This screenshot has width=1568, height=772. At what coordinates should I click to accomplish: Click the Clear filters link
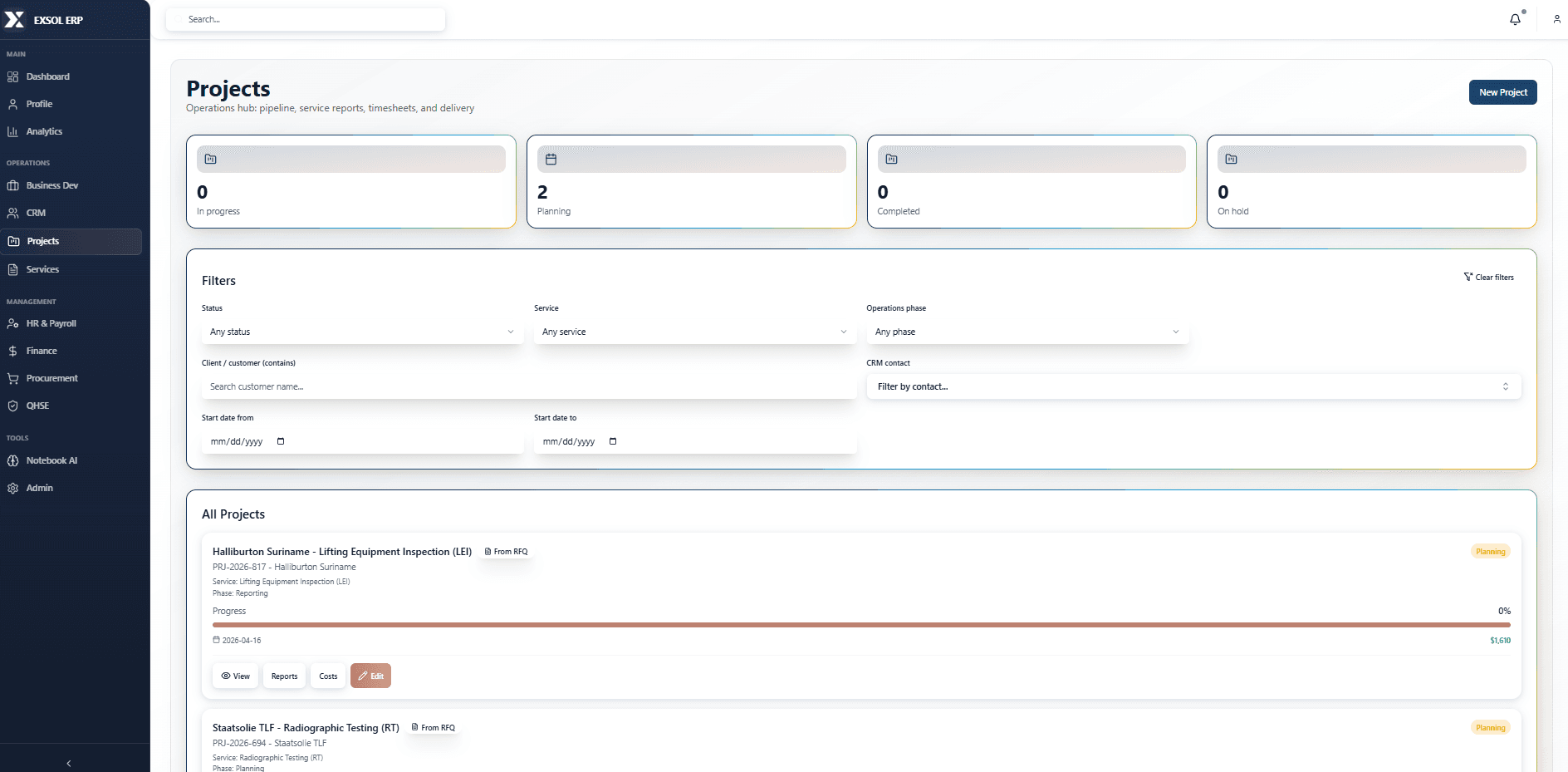point(1488,277)
